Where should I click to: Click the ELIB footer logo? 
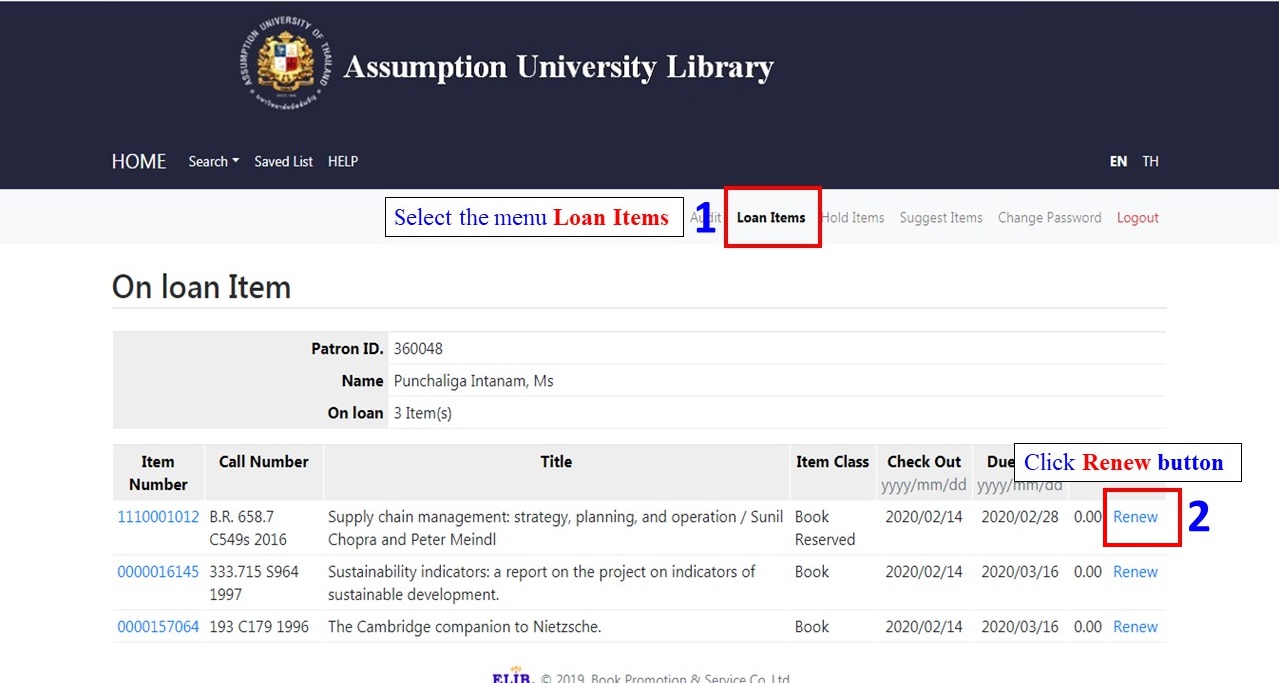(512, 678)
